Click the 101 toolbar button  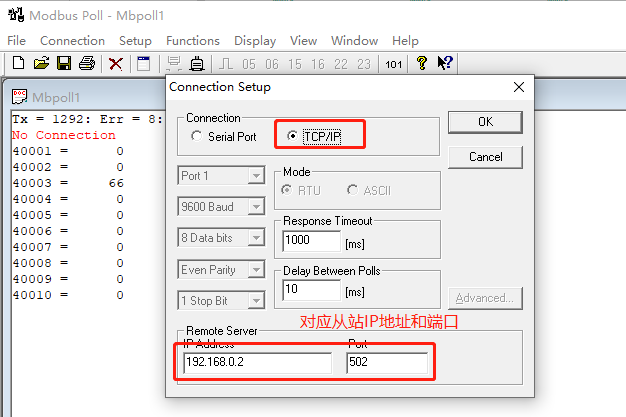[x=394, y=64]
